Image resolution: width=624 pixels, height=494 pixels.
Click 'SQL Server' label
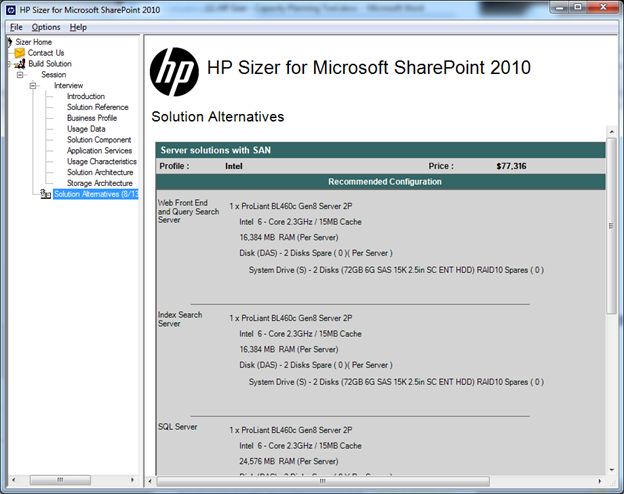177,427
